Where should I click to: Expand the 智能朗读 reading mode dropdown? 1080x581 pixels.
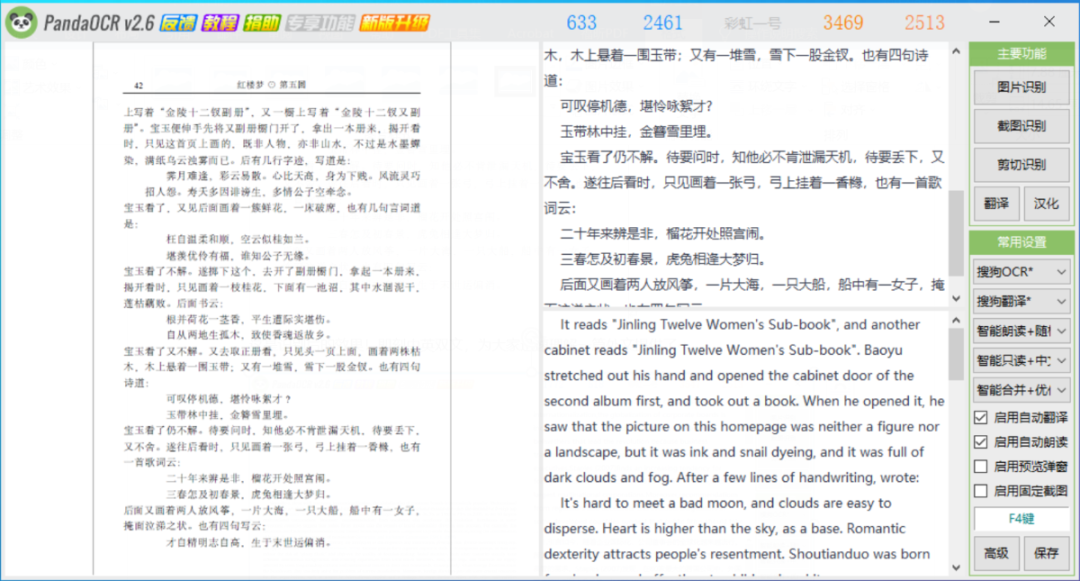1021,331
